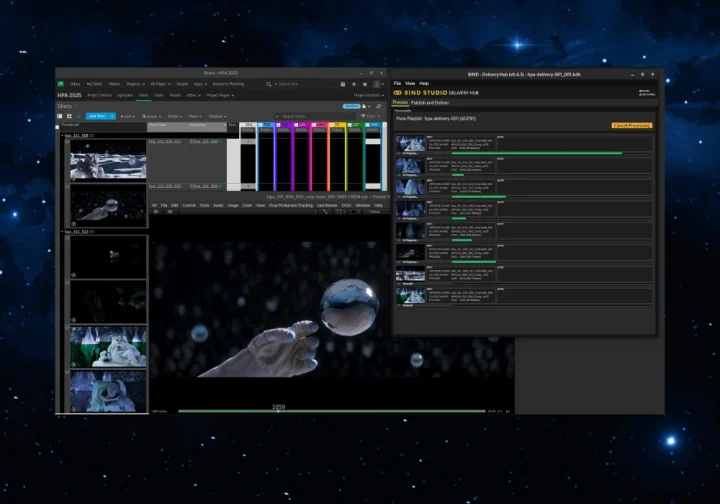Toggle the select-all checkbox in Shots table header
Viewport: 720px width, 504px height.
(57, 127)
